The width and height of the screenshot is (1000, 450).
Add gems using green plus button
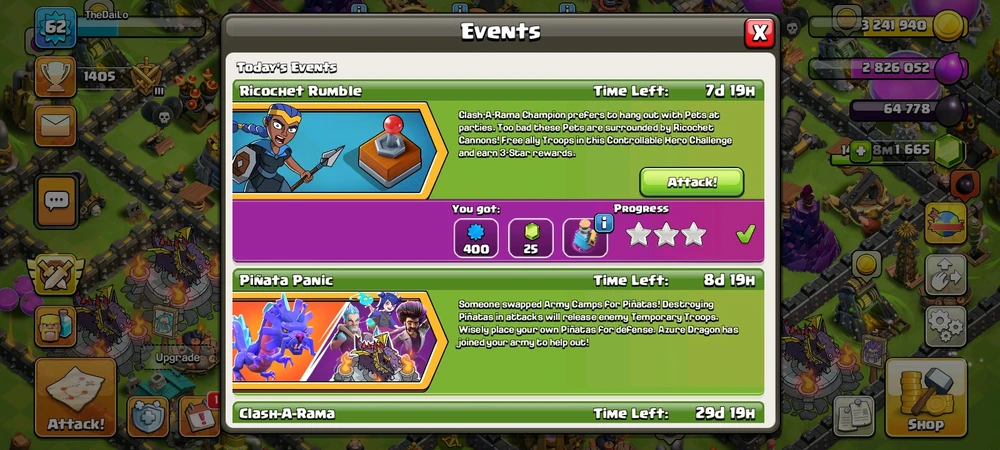click(x=860, y=152)
